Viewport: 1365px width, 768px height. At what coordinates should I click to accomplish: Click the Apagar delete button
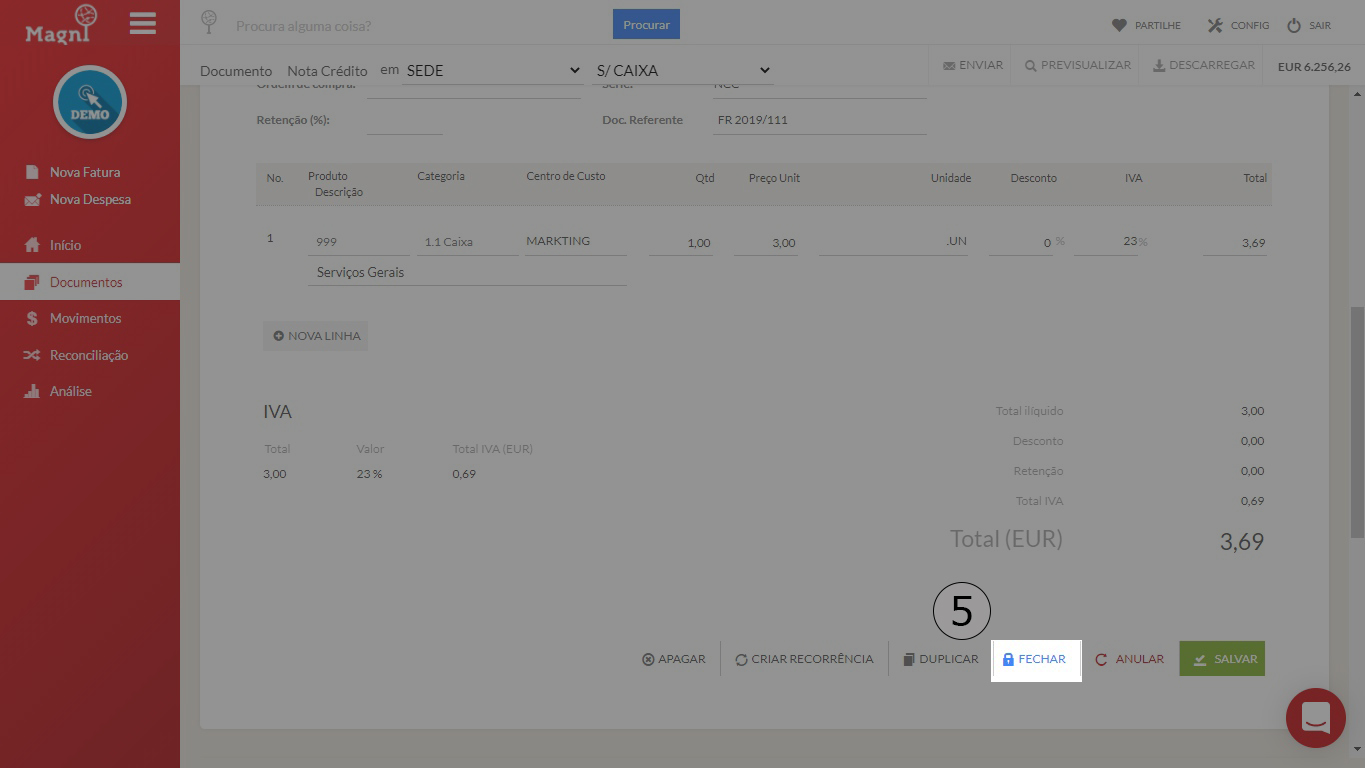click(x=674, y=659)
